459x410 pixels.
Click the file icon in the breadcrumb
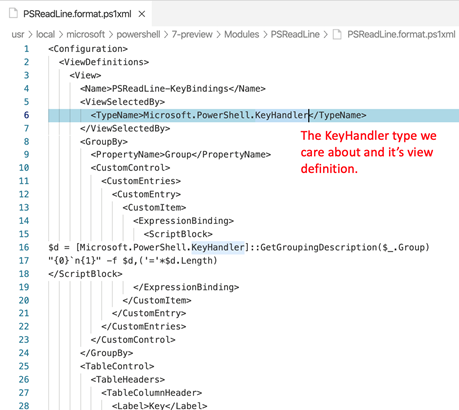[x=337, y=34]
